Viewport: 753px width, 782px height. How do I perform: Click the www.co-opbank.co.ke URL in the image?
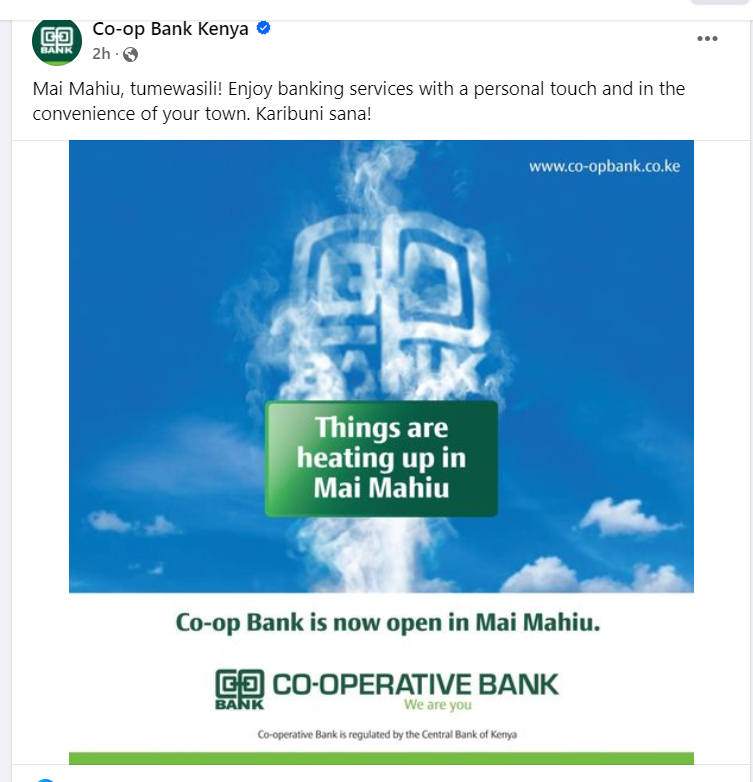pos(604,166)
